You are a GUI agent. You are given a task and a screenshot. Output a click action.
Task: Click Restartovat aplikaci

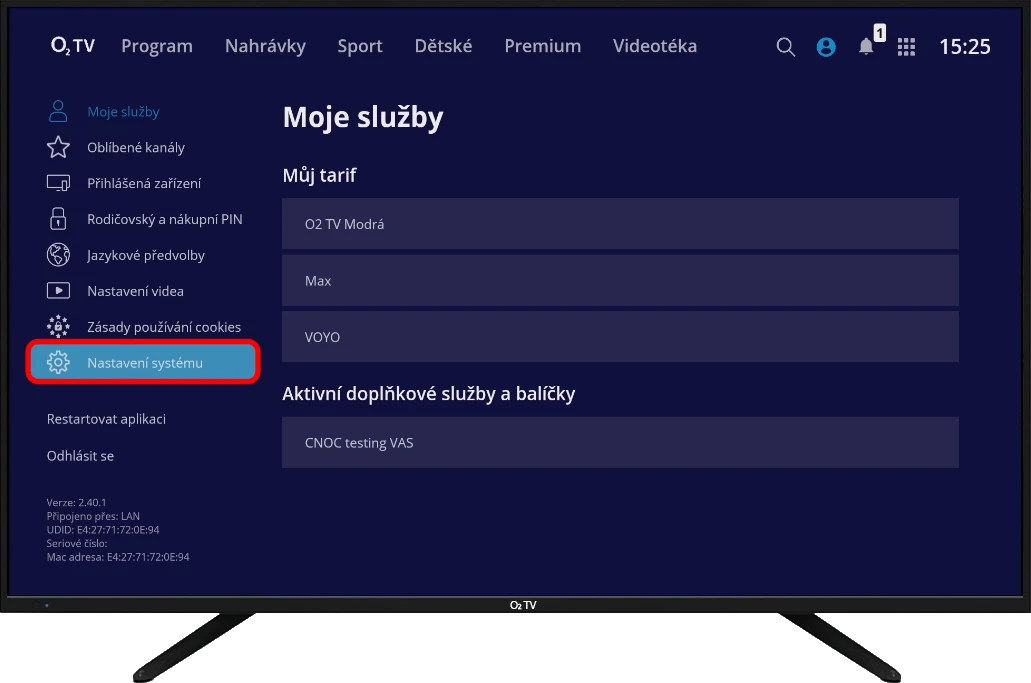coord(106,419)
